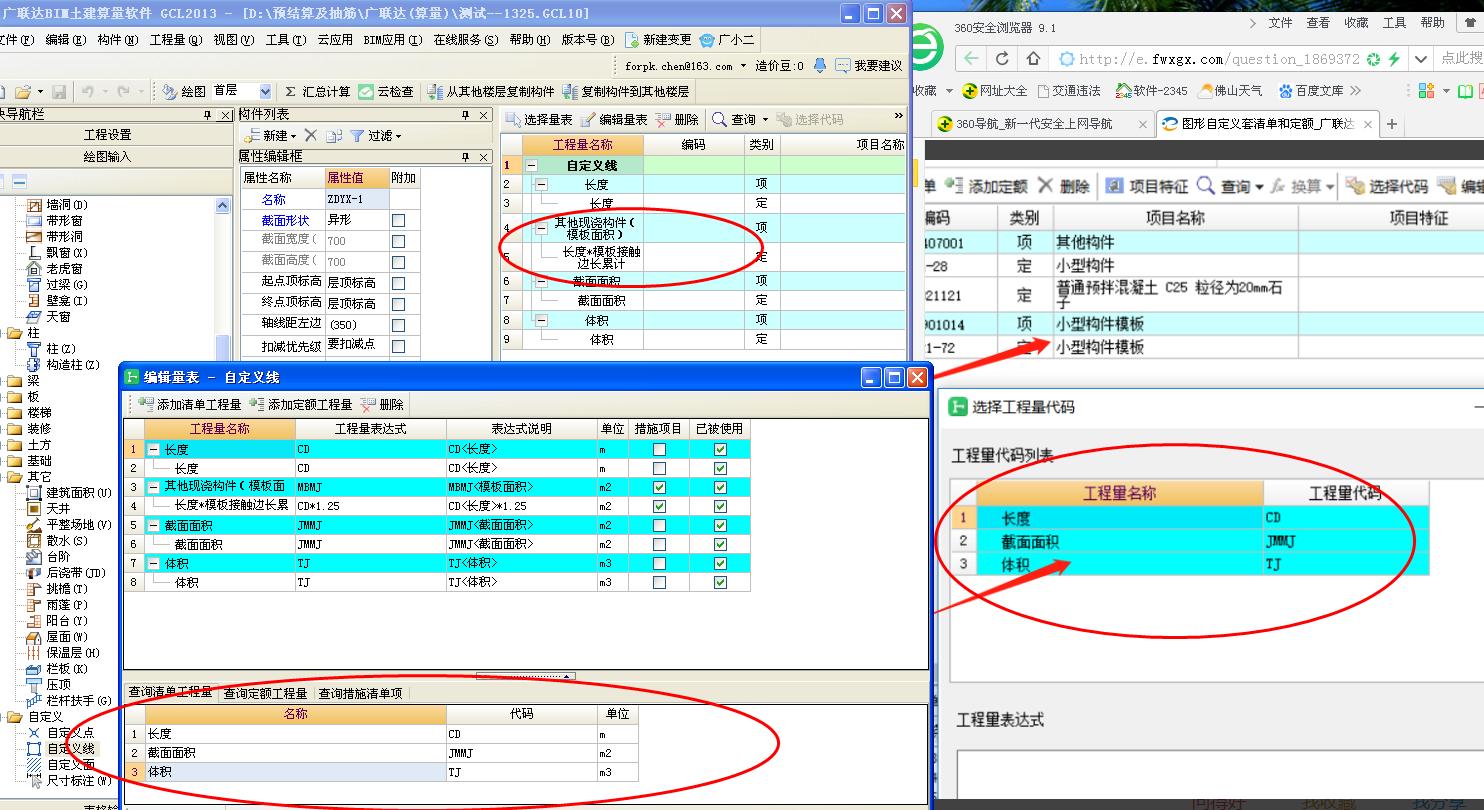Collapse 长度 group in 编辑量表 row 1
1484x810 pixels.
point(154,450)
